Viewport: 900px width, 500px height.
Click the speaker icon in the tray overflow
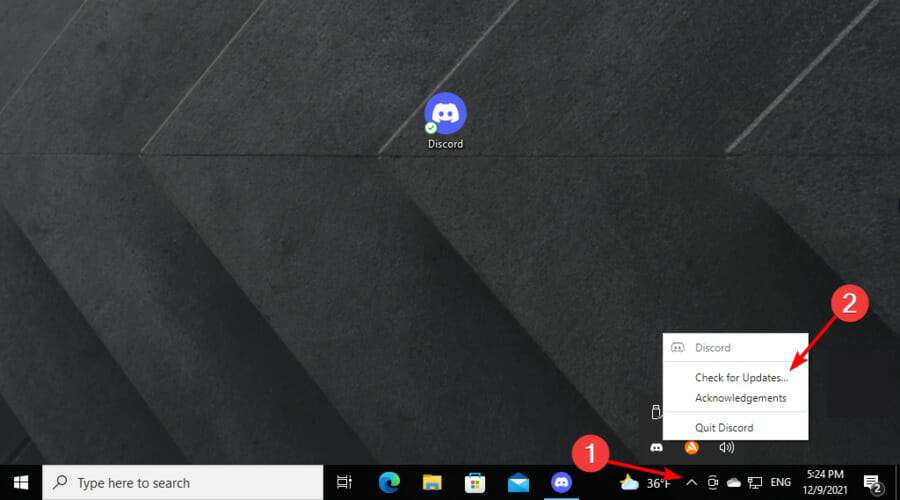(x=727, y=447)
